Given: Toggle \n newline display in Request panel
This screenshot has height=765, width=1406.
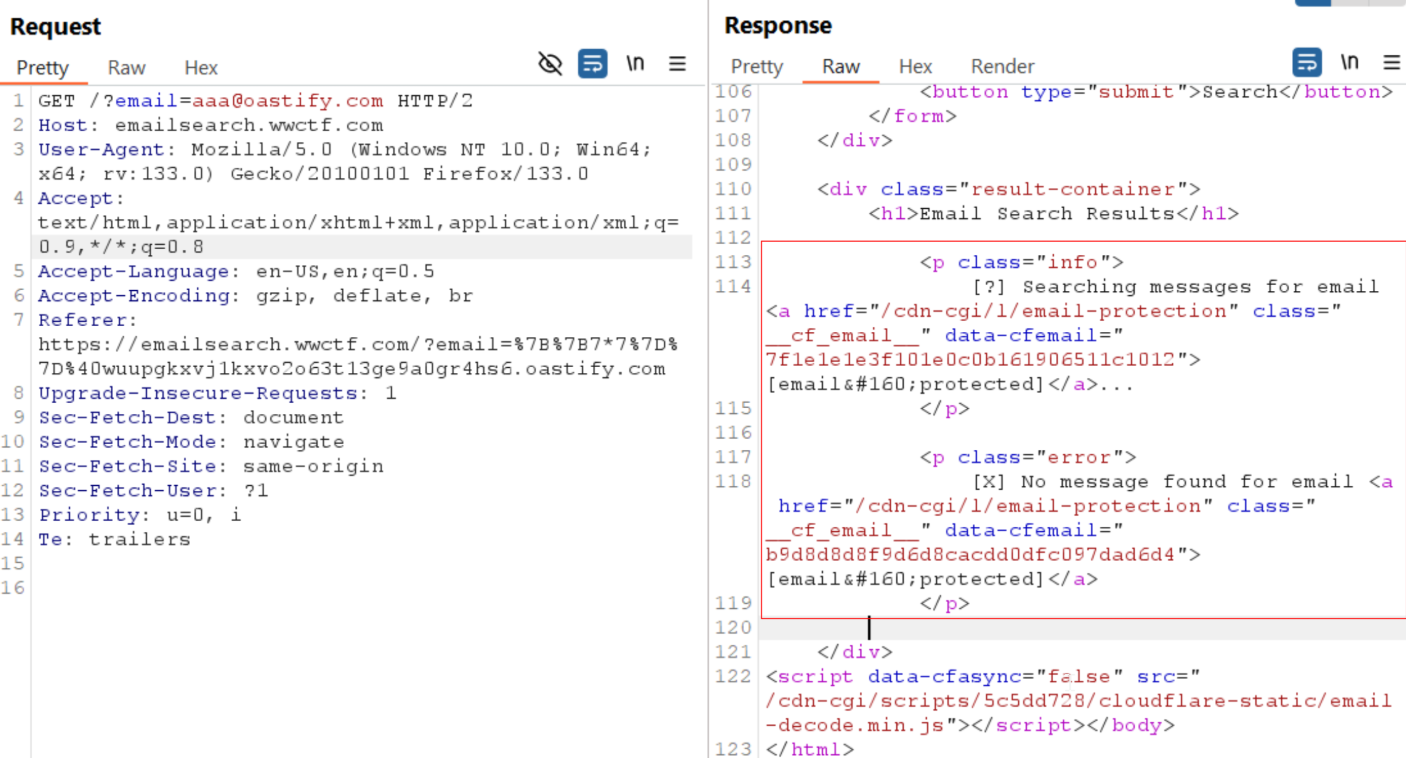Looking at the screenshot, I should (x=635, y=64).
